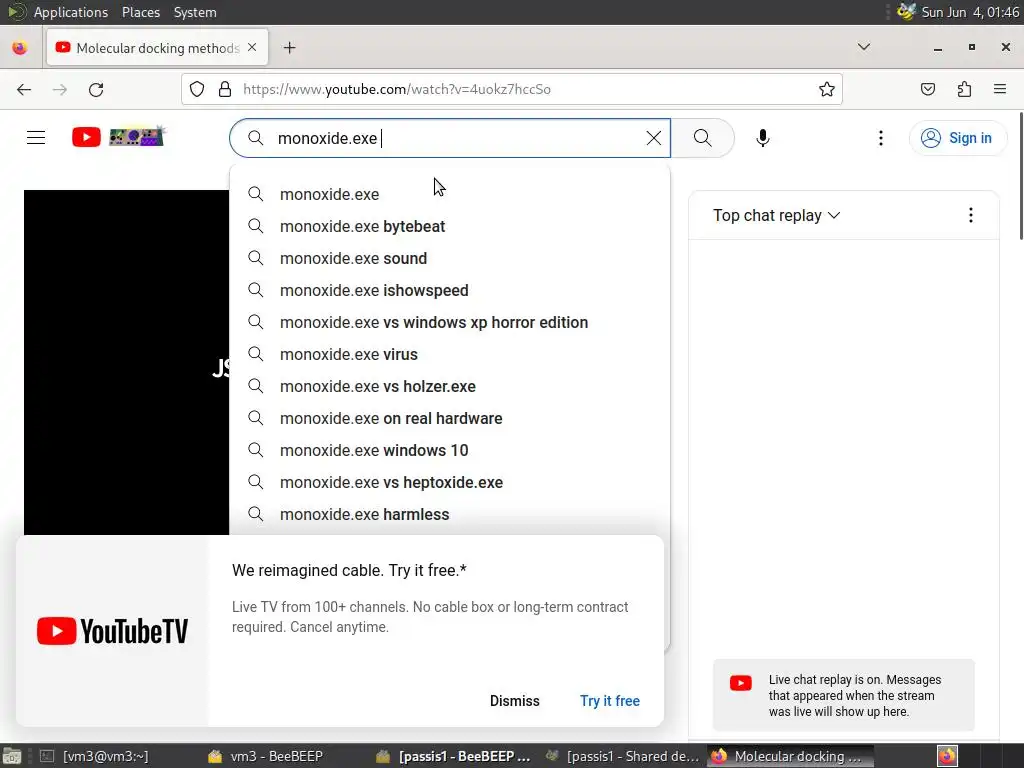Go back with the browser back arrow

coord(24,89)
